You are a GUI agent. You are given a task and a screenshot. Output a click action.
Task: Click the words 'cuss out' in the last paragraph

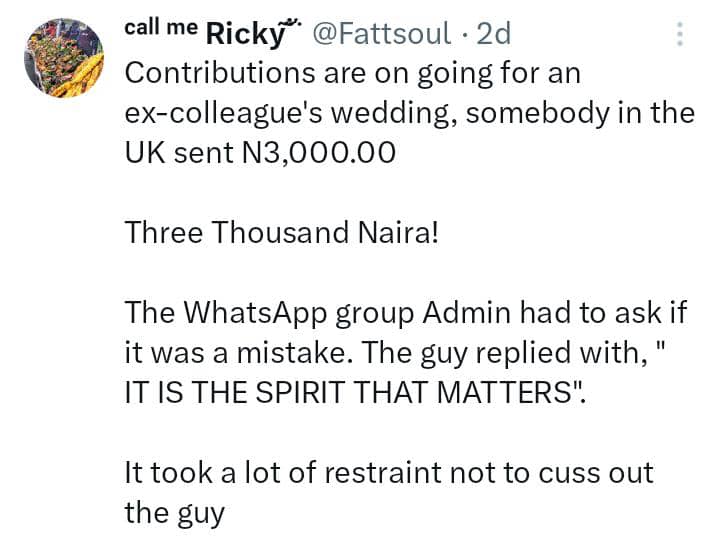click(x=596, y=473)
